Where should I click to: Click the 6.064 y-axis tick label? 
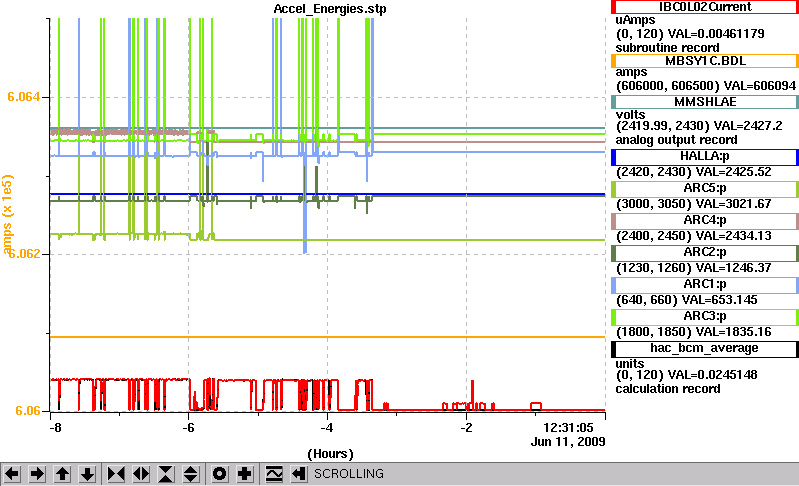(x=23, y=97)
